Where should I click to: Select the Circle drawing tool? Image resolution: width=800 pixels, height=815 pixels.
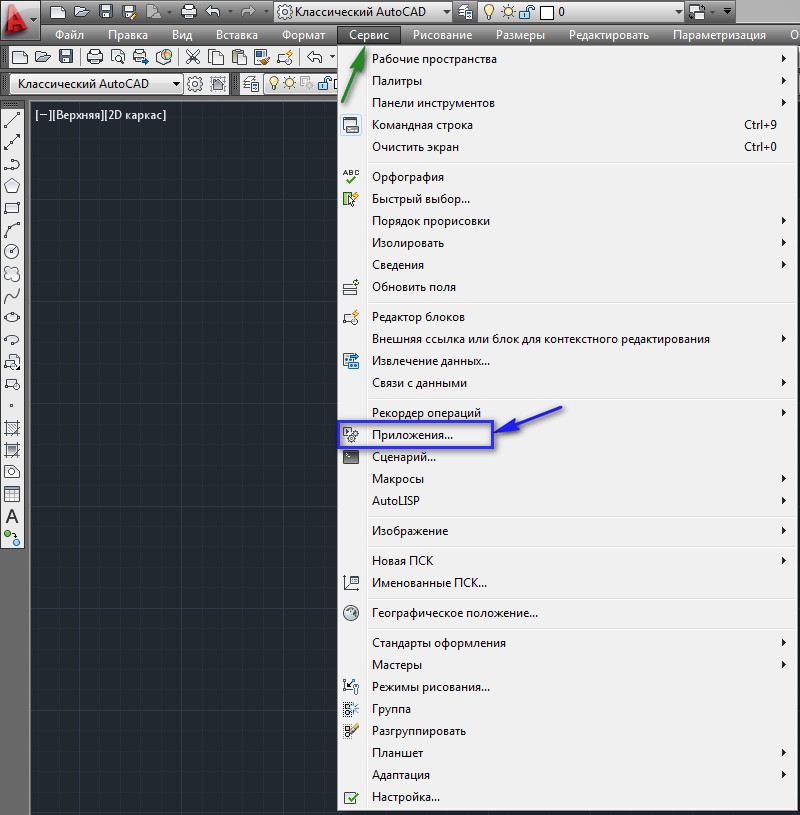[x=12, y=252]
